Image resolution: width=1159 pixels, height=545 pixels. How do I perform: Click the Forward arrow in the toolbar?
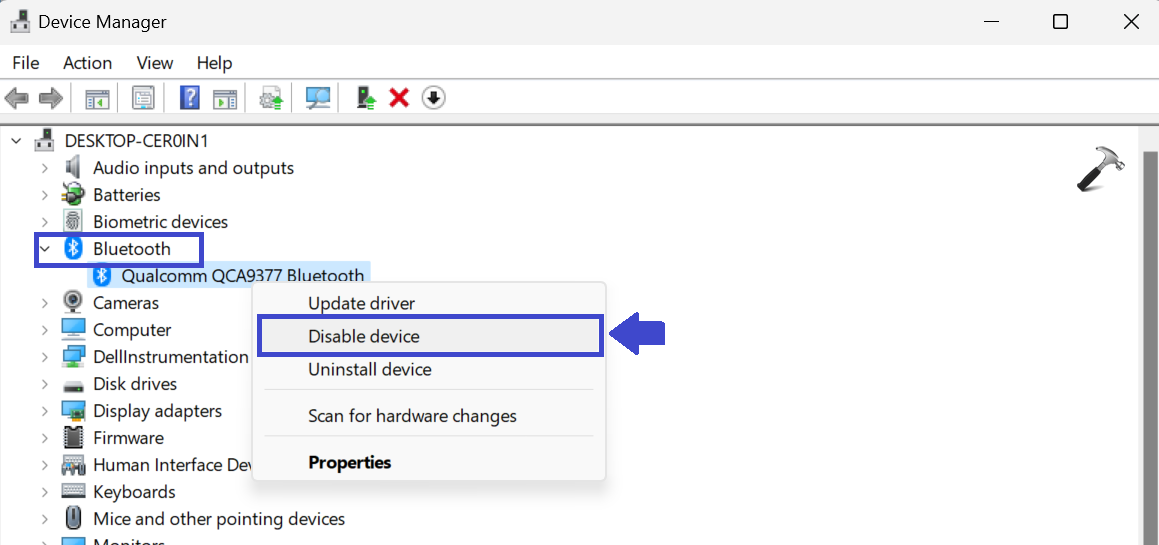click(x=50, y=98)
